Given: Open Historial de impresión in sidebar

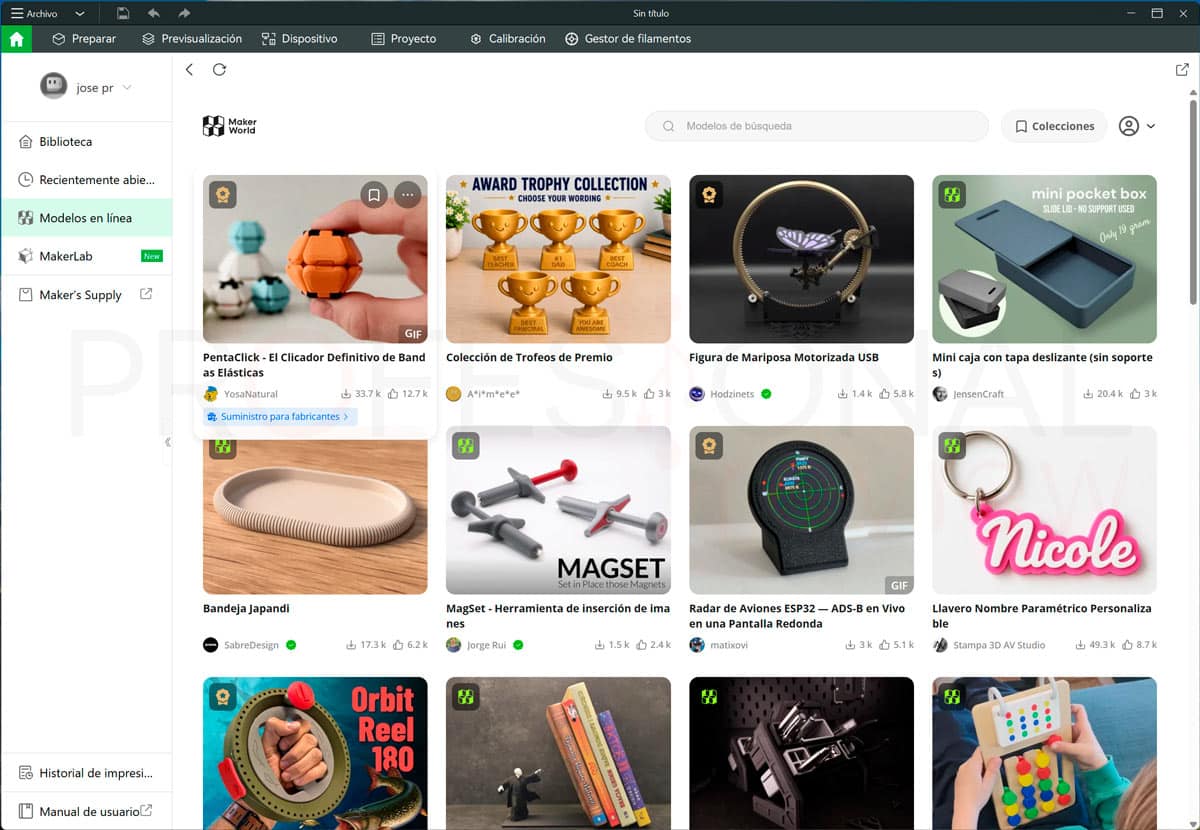Looking at the screenshot, I should 86,773.
